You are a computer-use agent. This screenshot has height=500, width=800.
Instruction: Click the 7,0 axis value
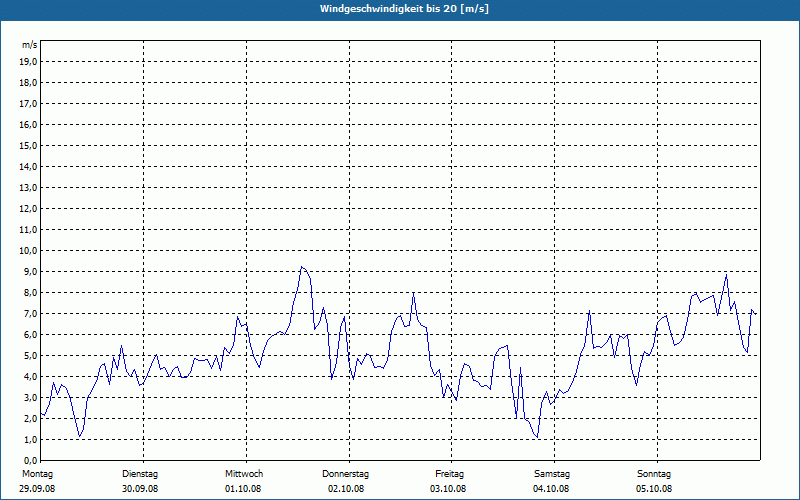[x=30, y=313]
